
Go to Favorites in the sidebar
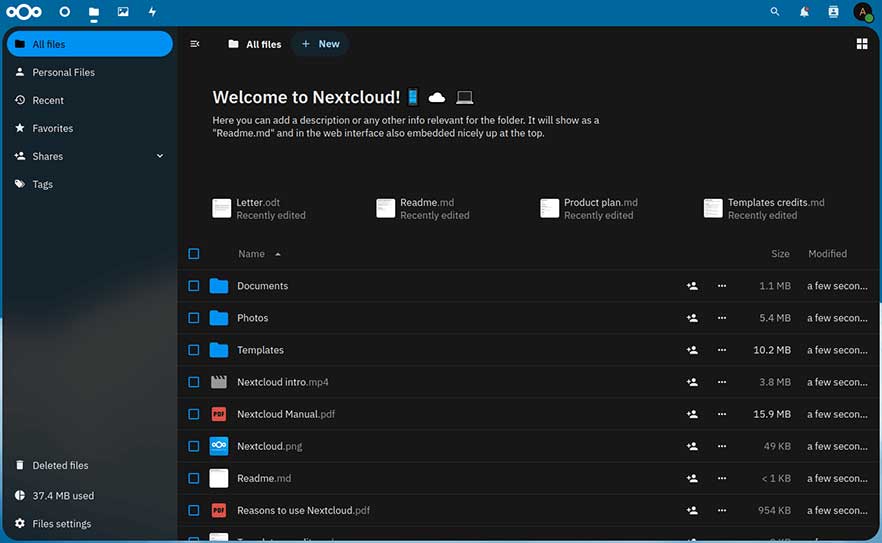point(52,128)
